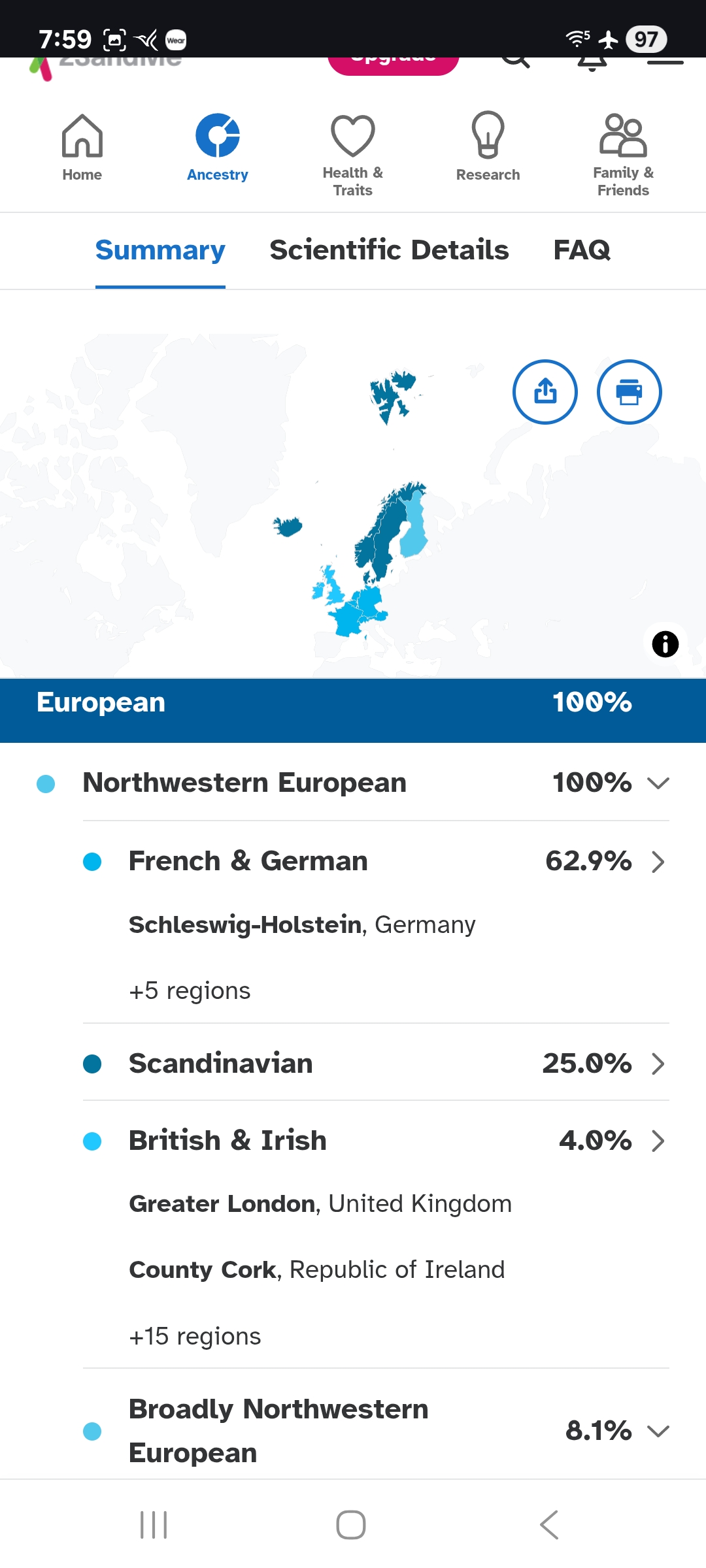Select the Ancestry pie chart icon
Screen dimensions: 706x1568
[x=218, y=136]
